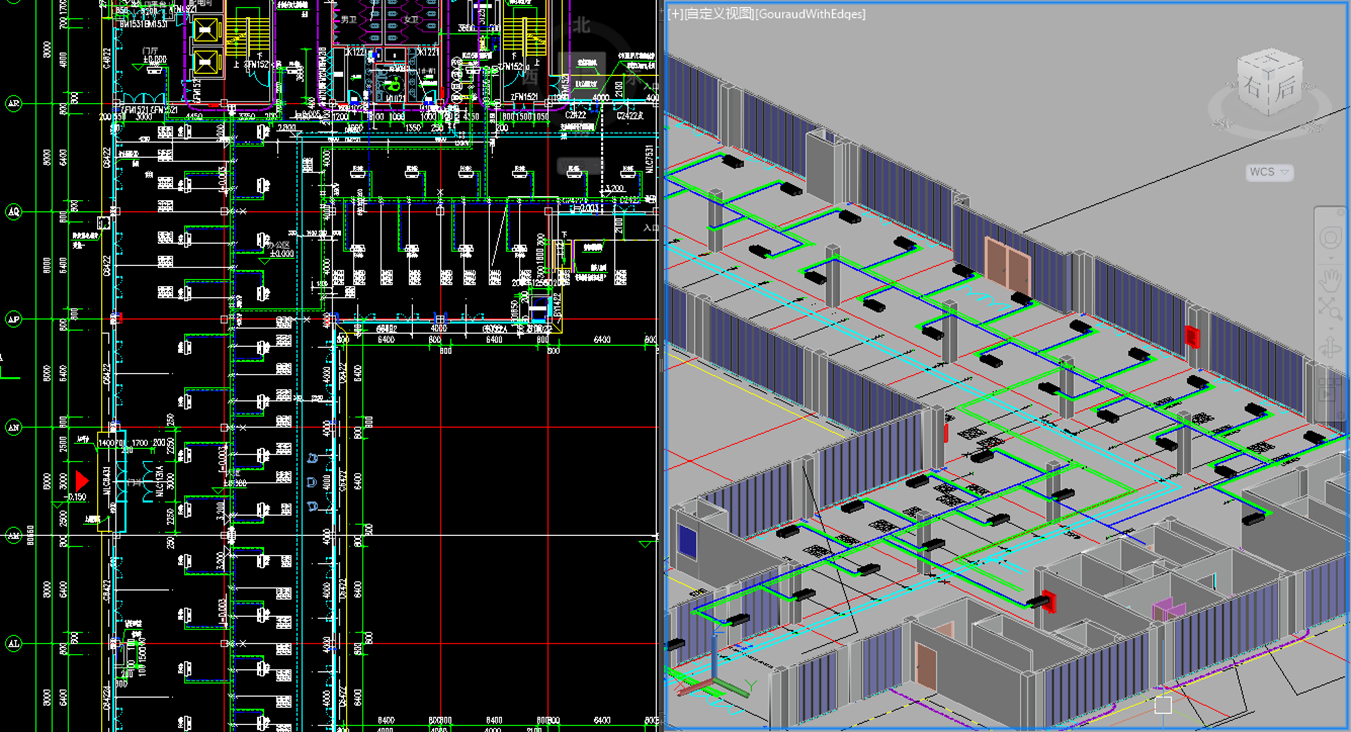Click the 后 face of the ViewCube
The image size is (1351, 732).
1285,86
